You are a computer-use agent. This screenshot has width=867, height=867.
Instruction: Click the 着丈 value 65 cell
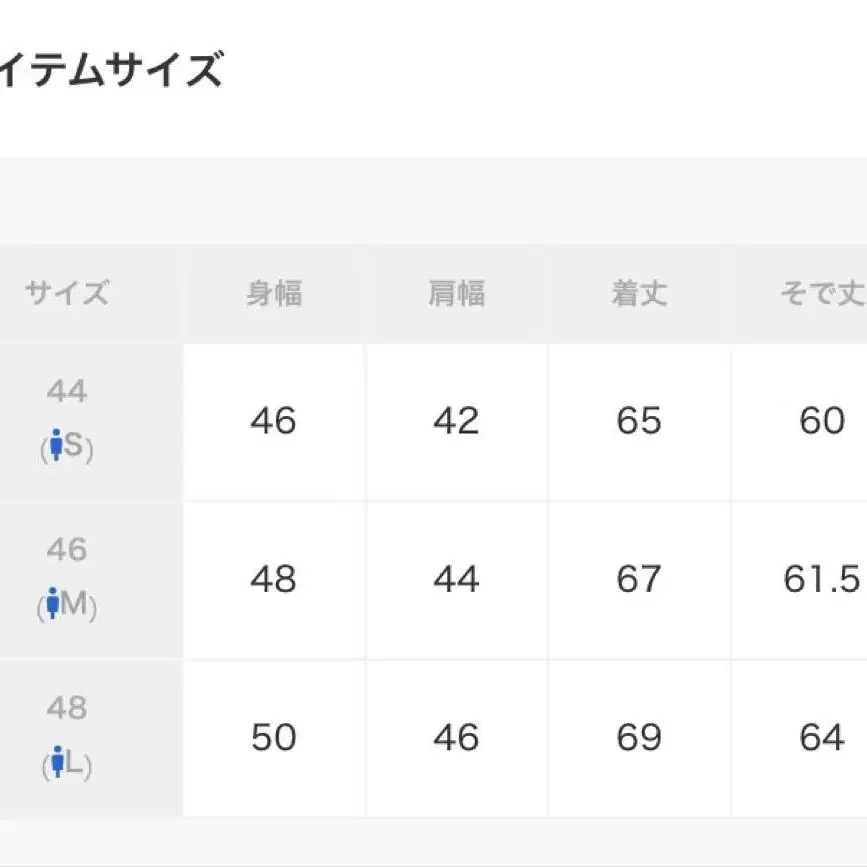click(639, 421)
